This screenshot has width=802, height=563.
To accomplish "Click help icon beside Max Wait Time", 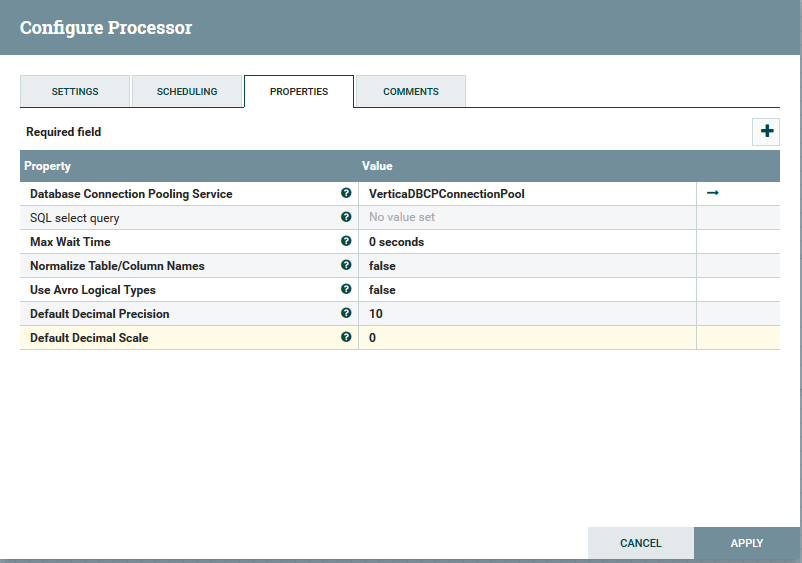I will (x=346, y=241).
